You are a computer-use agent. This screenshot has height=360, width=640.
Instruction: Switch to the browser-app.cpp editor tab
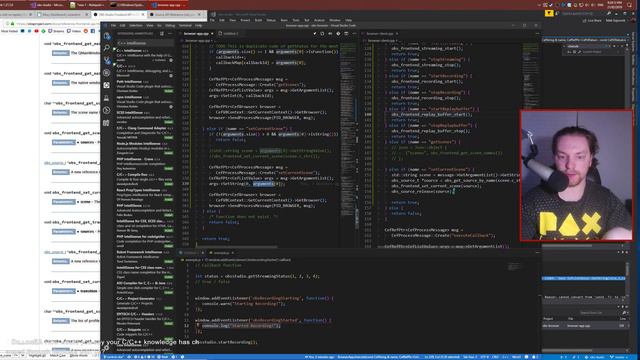click(x=196, y=33)
